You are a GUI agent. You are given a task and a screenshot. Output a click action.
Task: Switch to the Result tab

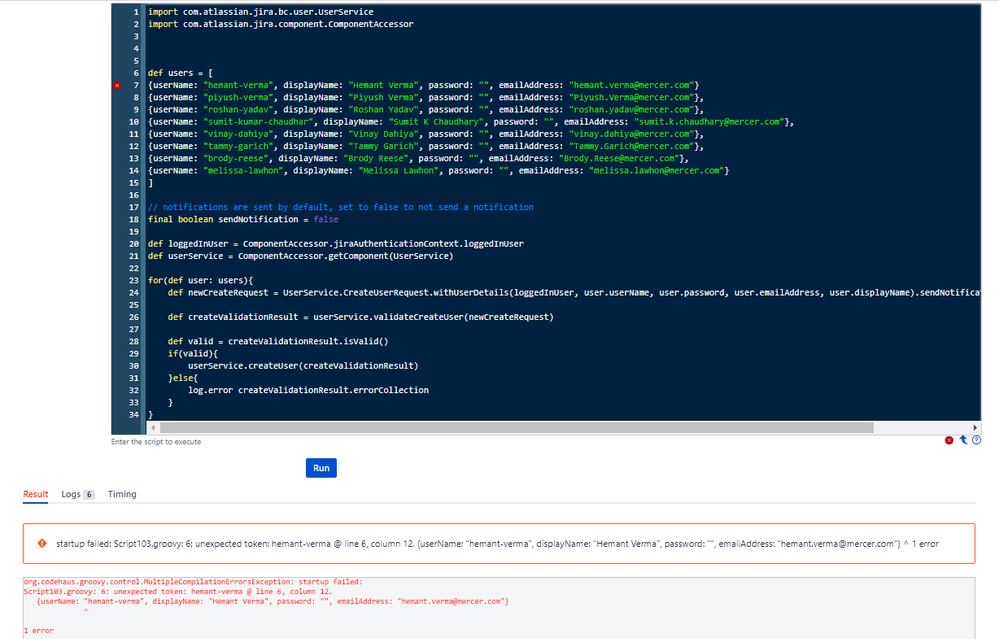click(x=36, y=494)
